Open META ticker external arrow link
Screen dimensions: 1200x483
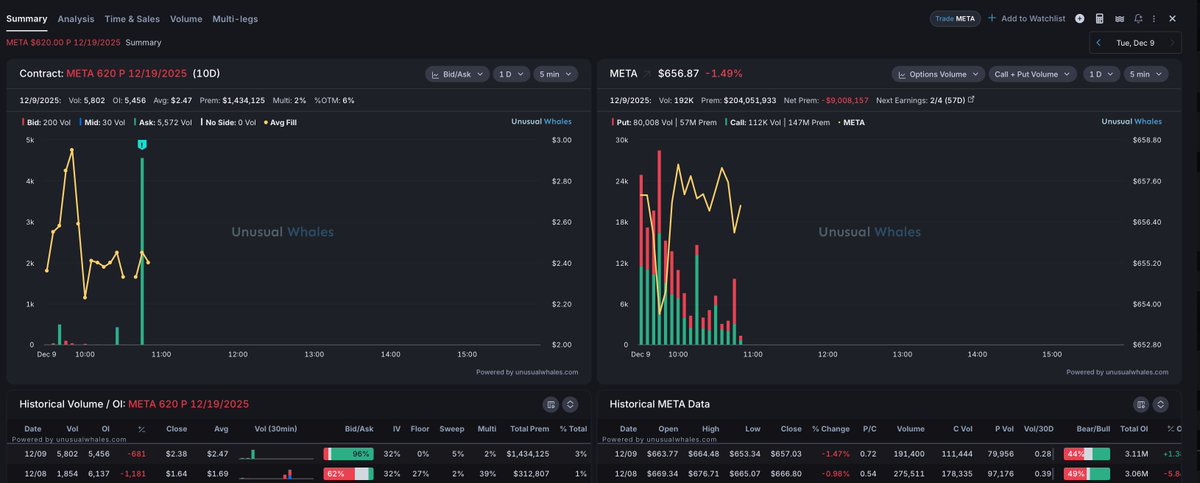point(646,74)
